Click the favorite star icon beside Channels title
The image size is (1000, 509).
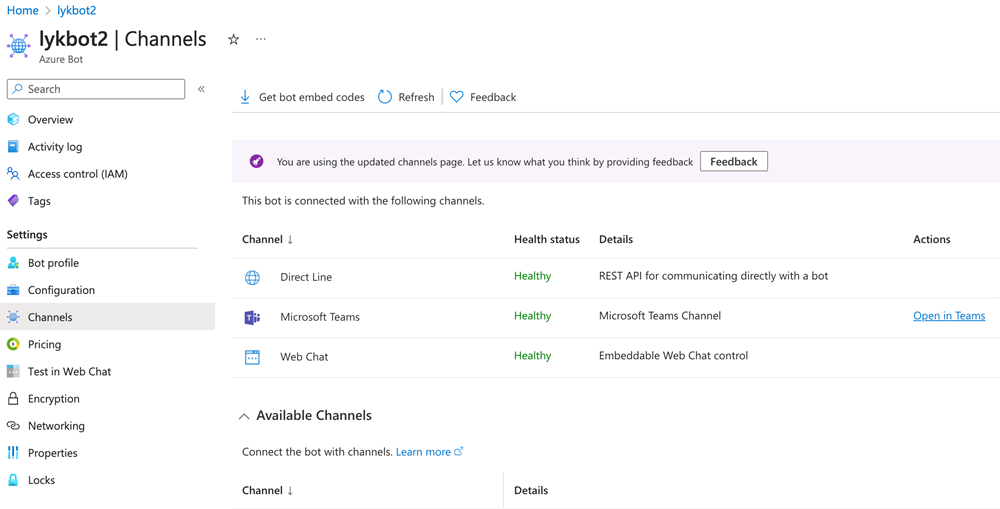point(233,40)
